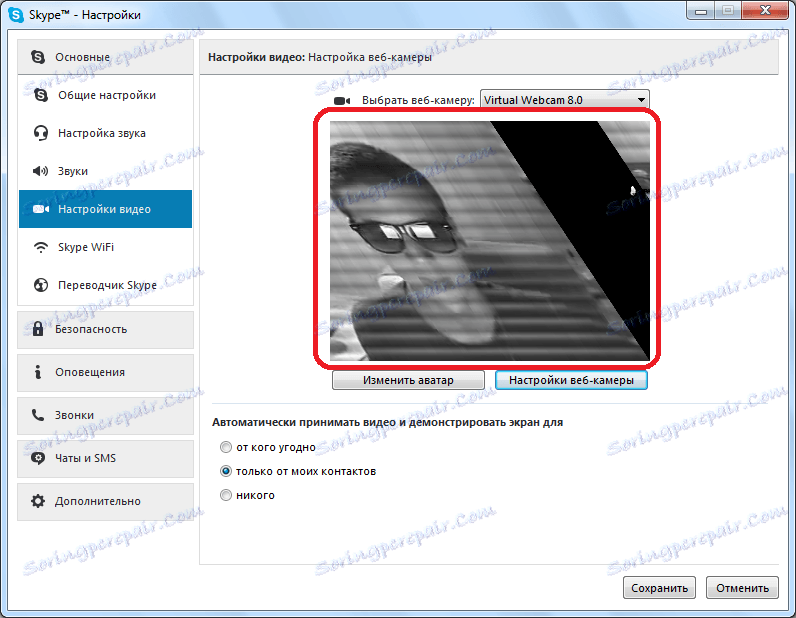The width and height of the screenshot is (796, 618).
Task: Click the WiFi icon for Skype WiFi
Action: coord(41,247)
